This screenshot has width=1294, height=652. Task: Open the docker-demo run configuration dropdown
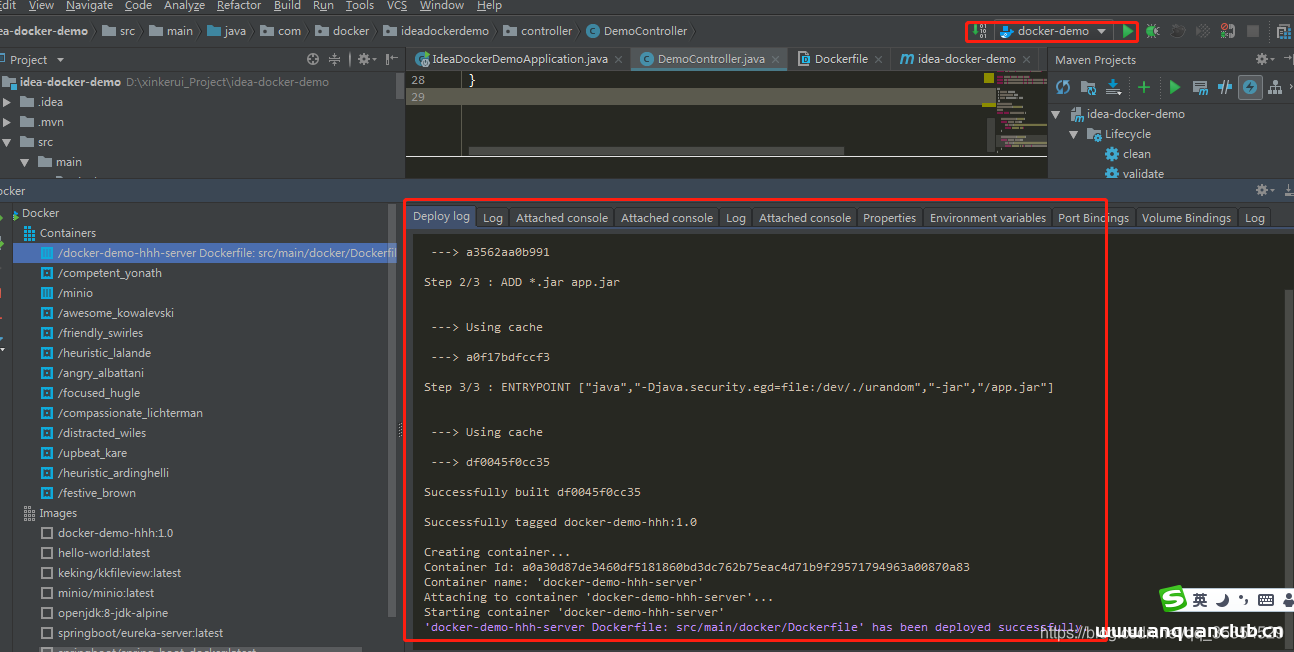tap(1101, 31)
